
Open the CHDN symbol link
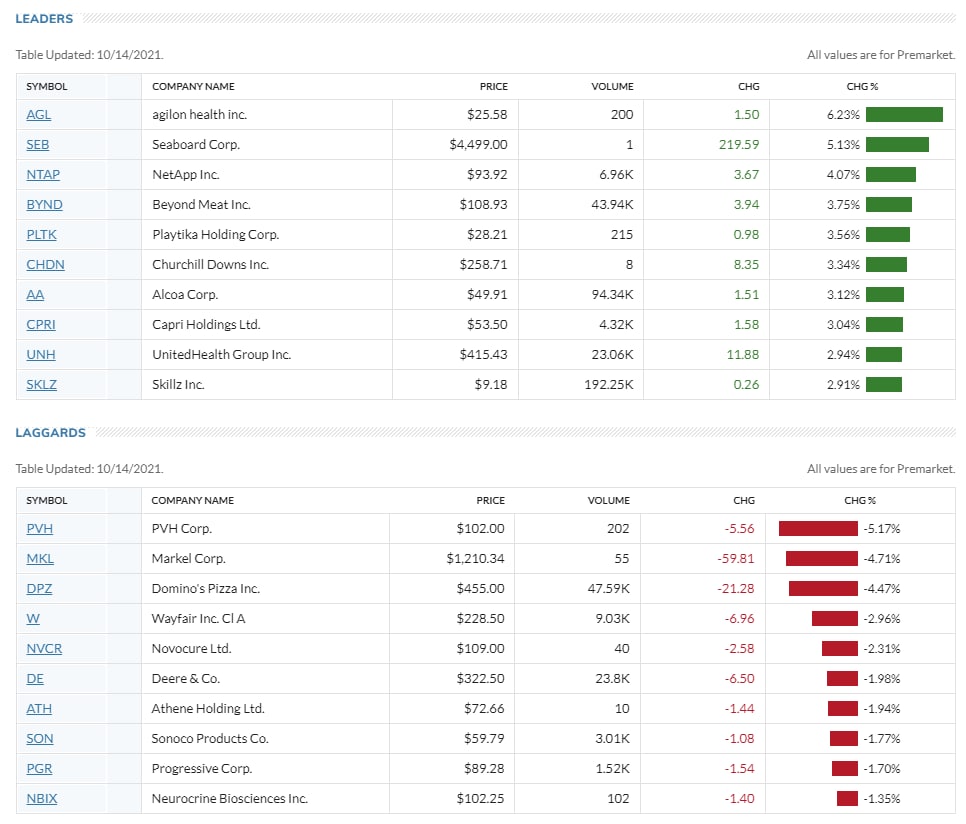pyautogui.click(x=45, y=265)
